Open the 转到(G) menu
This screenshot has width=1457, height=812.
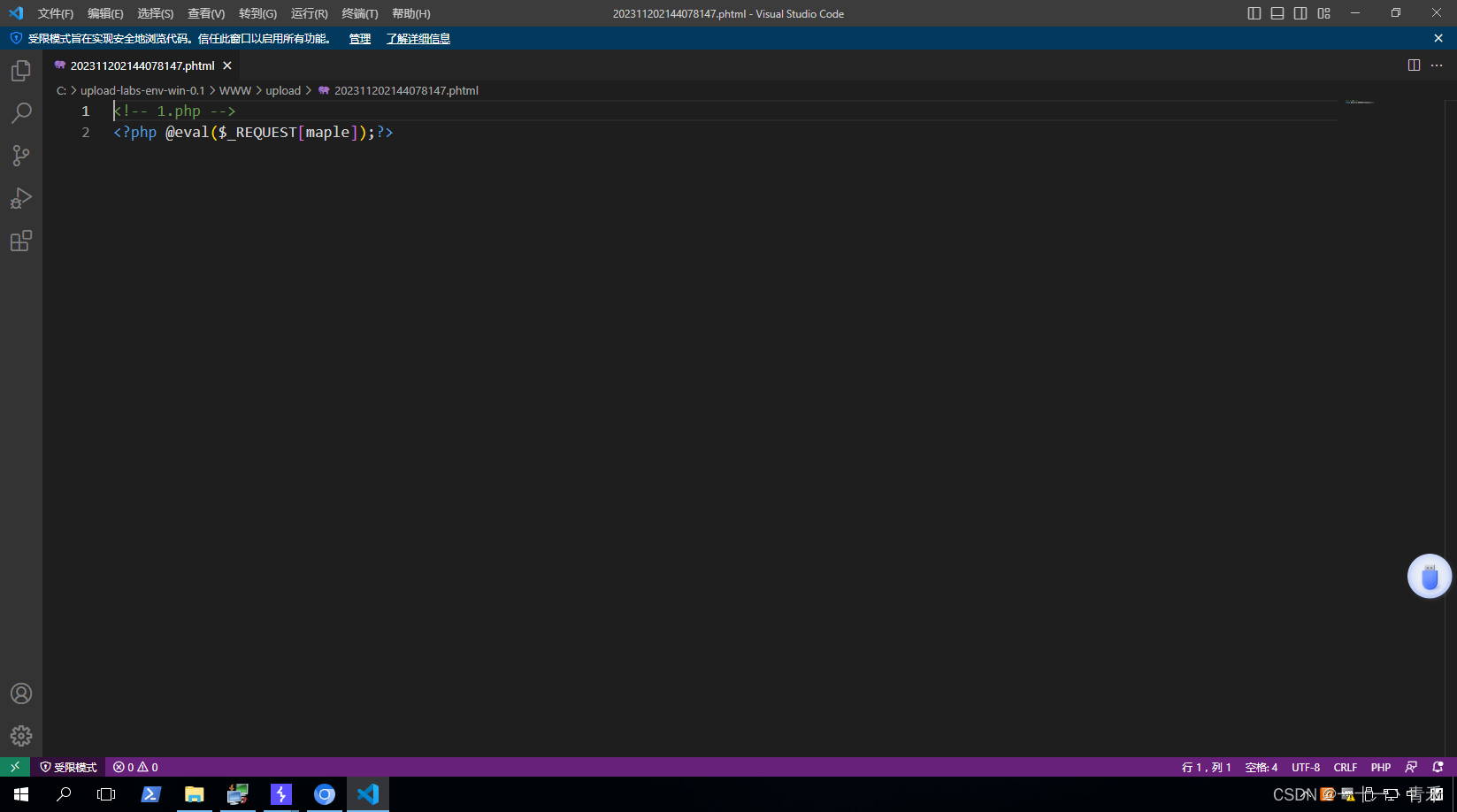click(x=257, y=13)
